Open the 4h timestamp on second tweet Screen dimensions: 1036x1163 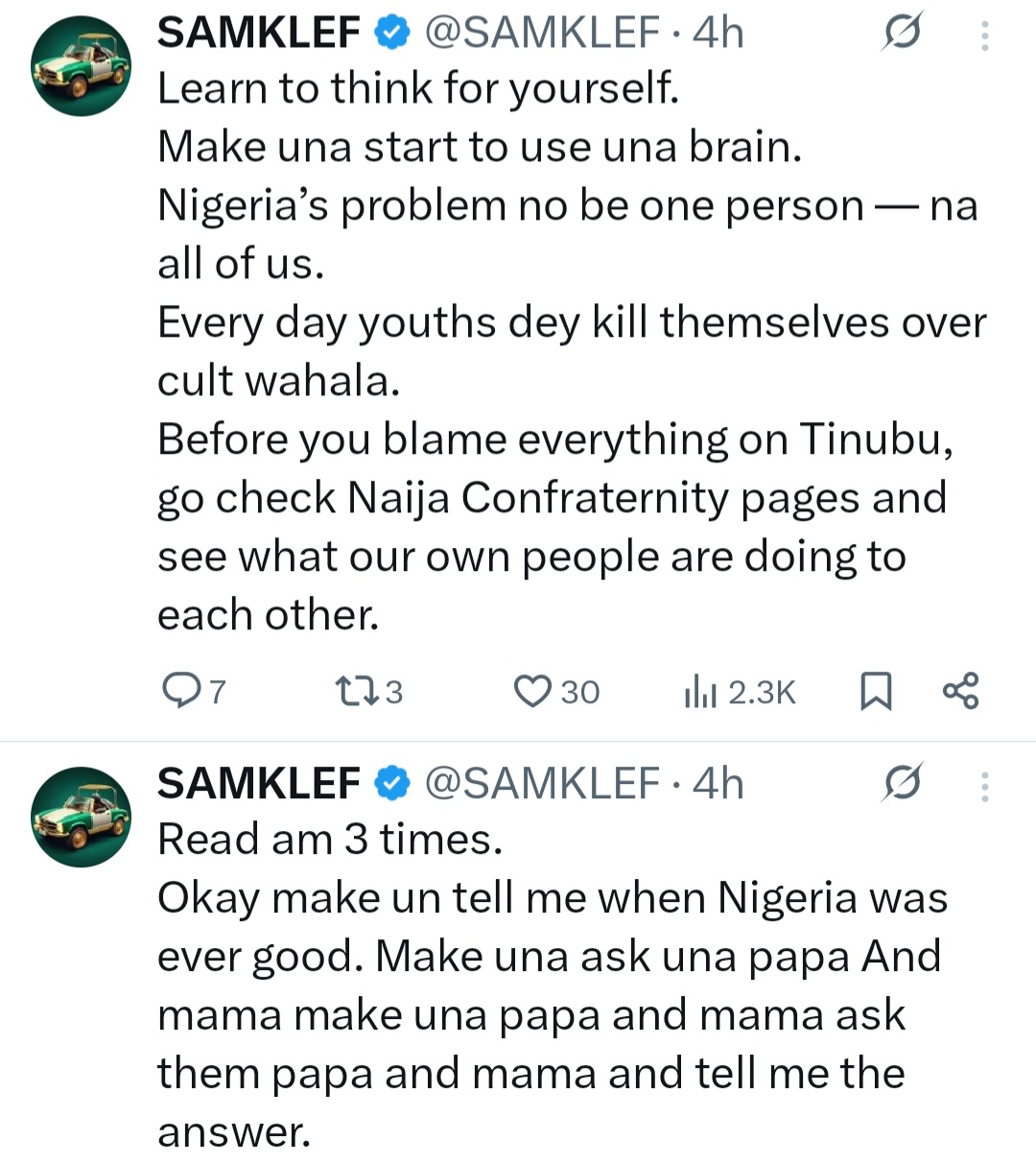[x=718, y=784]
